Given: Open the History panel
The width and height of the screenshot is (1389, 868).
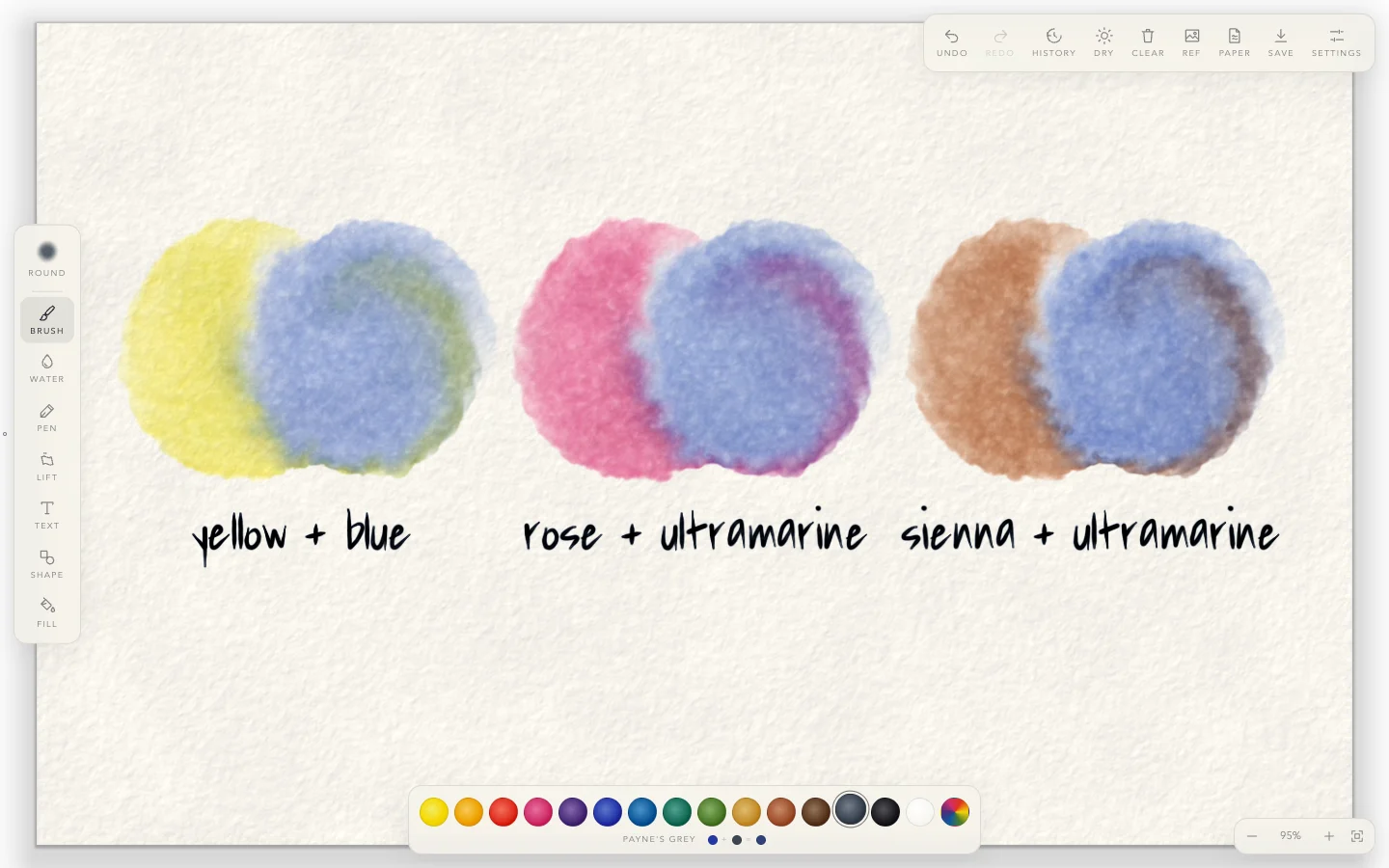Looking at the screenshot, I should [1053, 42].
